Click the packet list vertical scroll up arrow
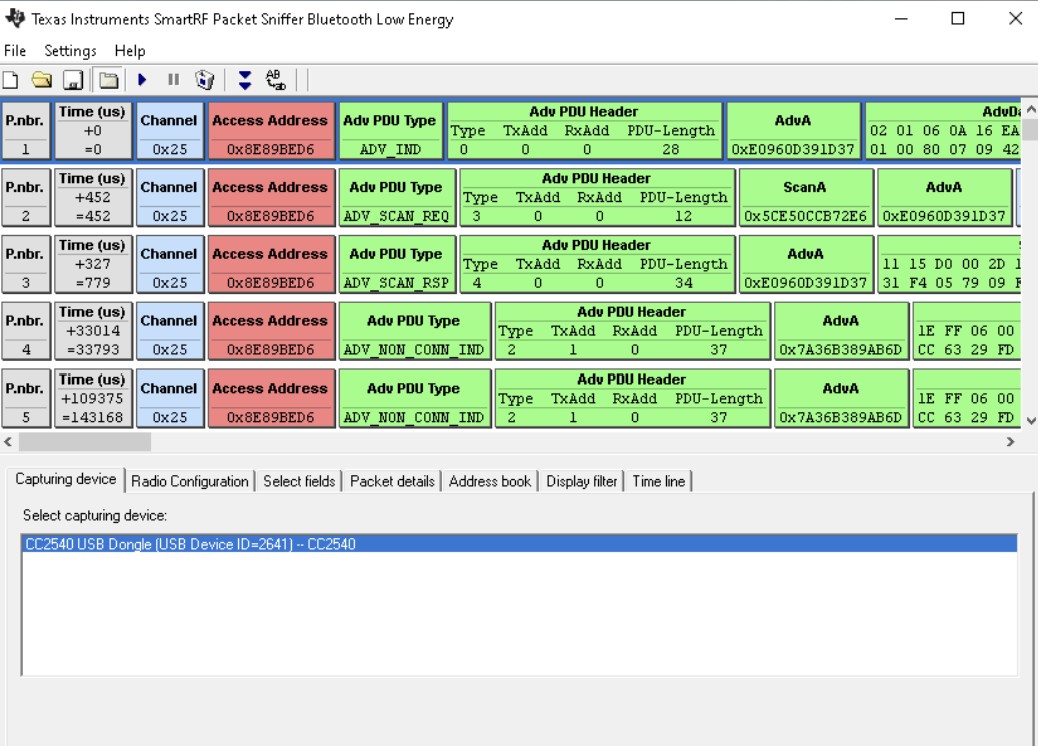The width and height of the screenshot is (1038, 746). (1030, 111)
